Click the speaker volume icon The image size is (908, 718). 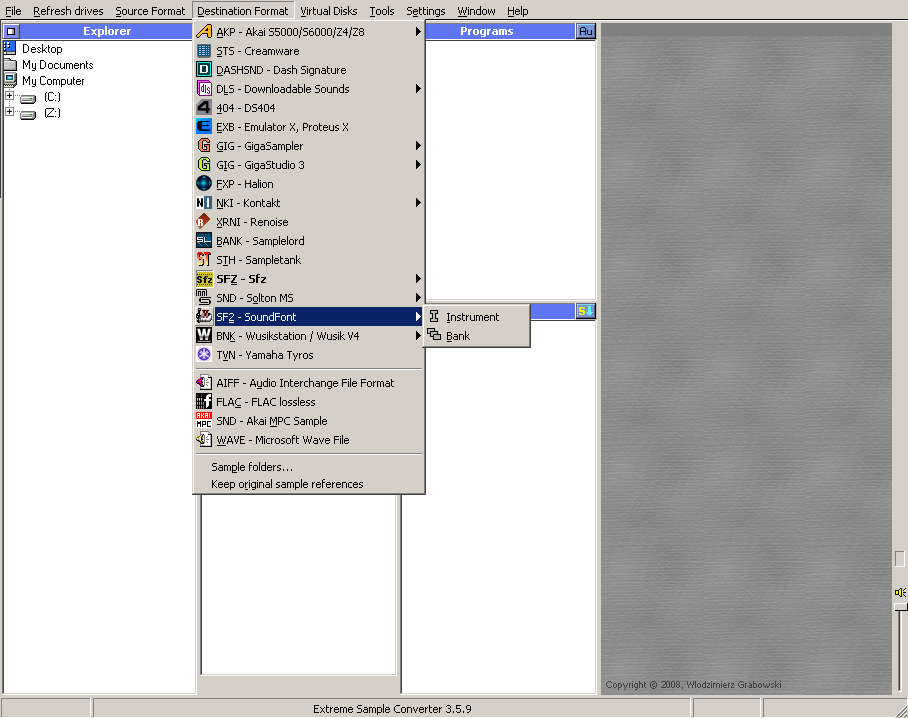[x=900, y=592]
